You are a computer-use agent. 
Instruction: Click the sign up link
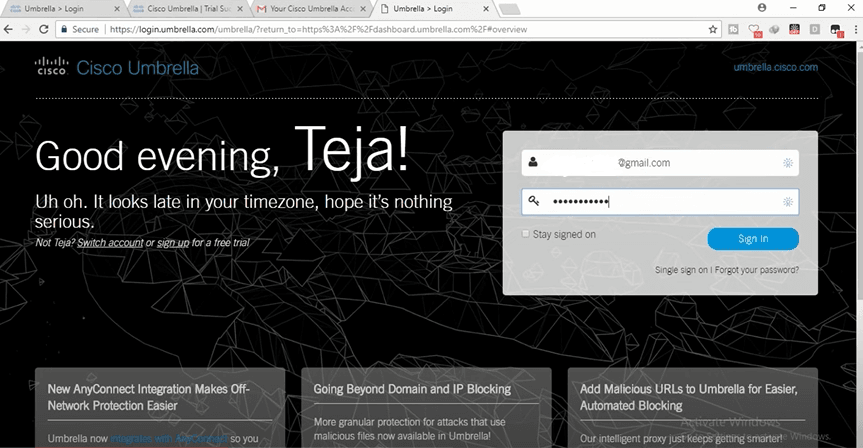pos(173,243)
